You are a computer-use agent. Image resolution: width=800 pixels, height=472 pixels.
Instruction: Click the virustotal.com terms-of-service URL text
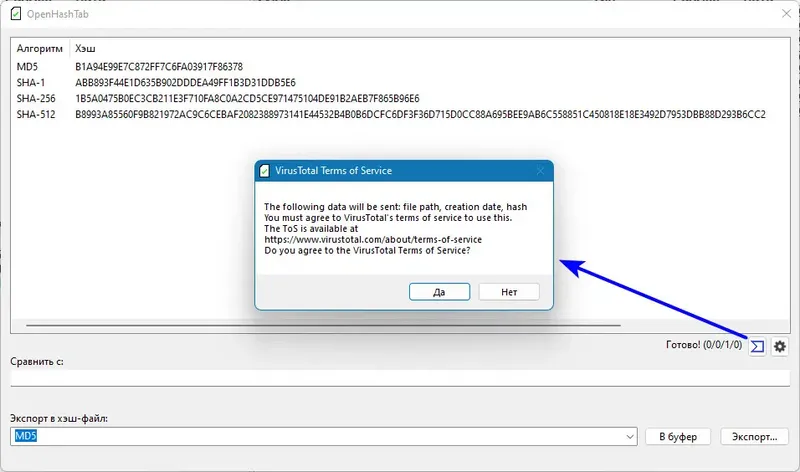pyautogui.click(x=373, y=239)
